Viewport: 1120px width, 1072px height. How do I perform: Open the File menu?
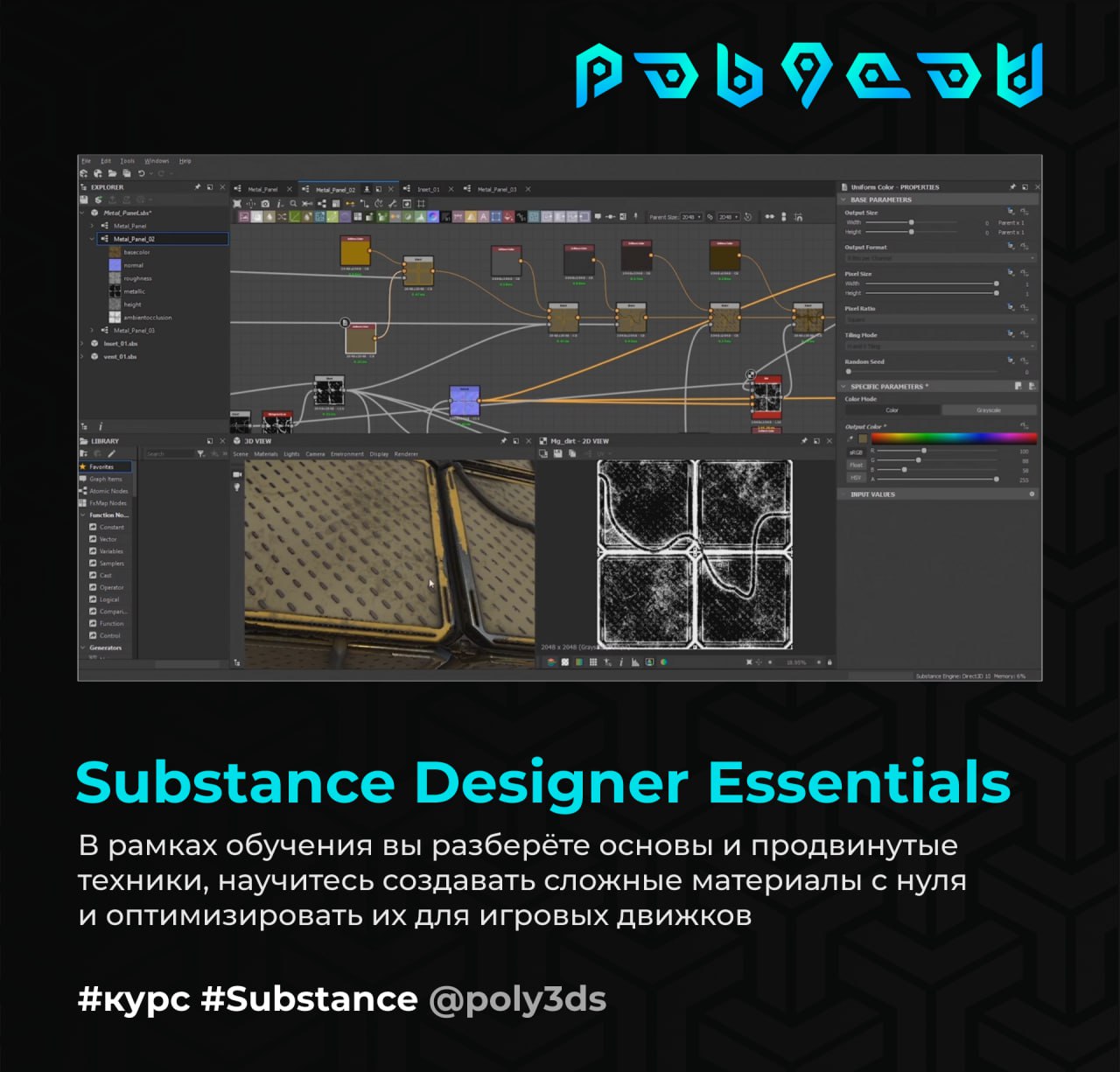coord(86,161)
